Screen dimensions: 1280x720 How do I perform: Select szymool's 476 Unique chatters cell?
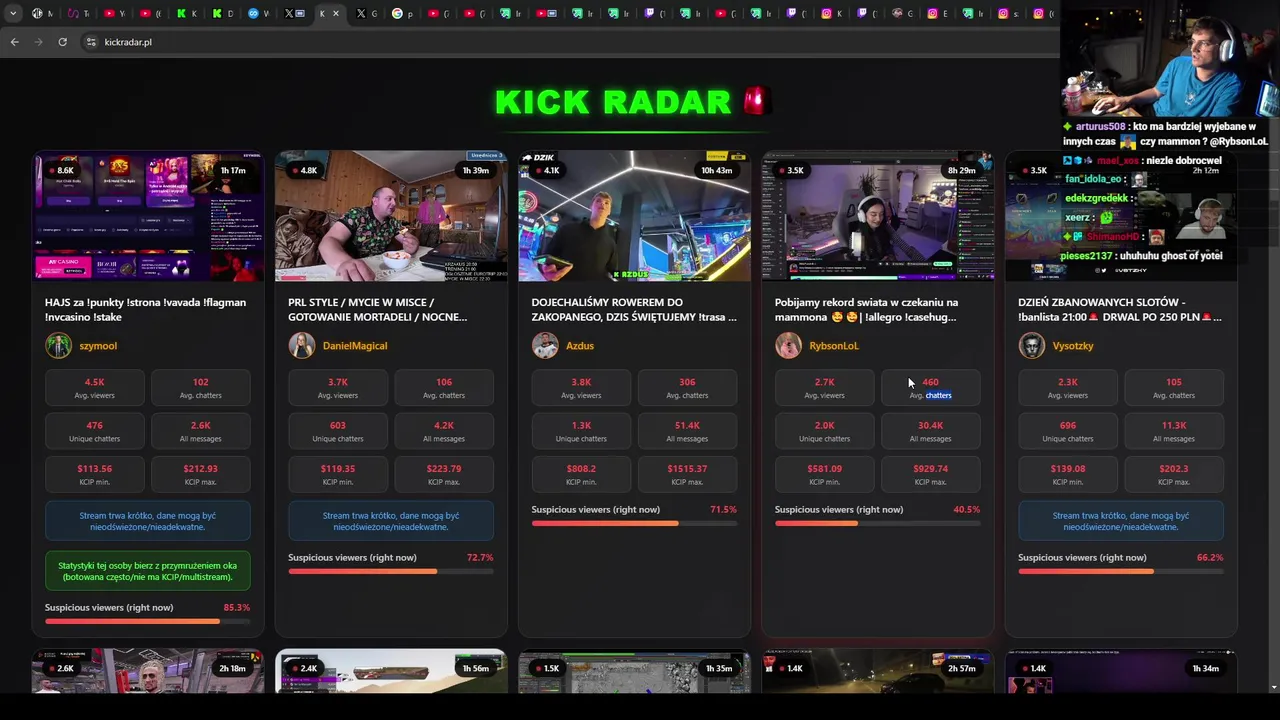coord(94,431)
